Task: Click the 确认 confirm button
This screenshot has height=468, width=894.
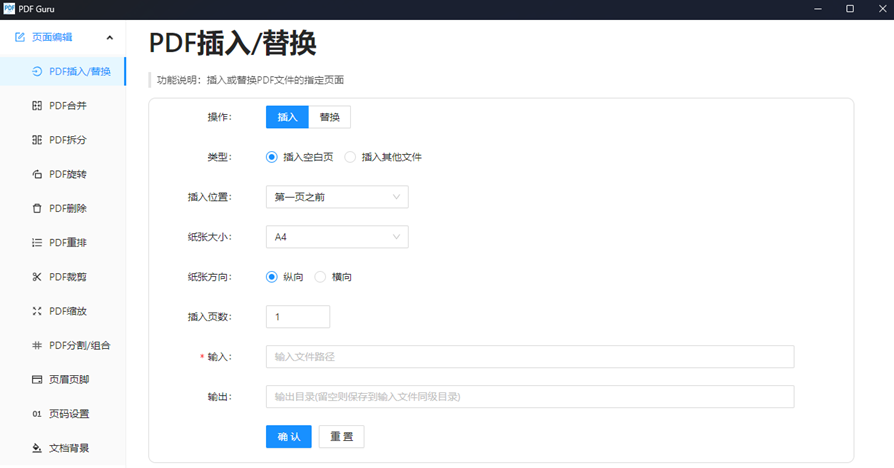Action: 288,437
